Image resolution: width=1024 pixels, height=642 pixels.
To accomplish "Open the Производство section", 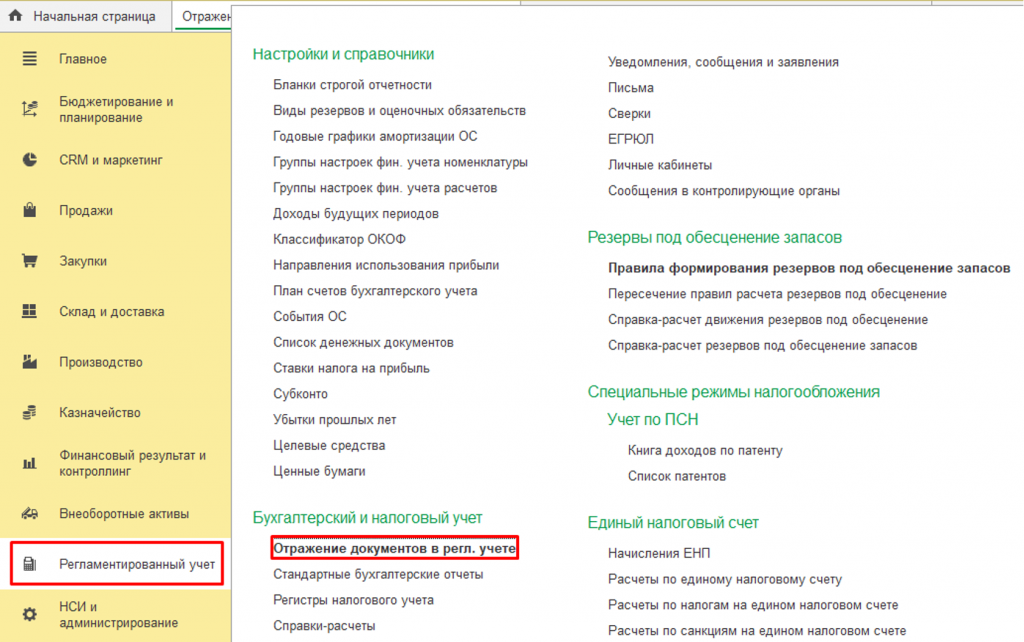I will 101,362.
